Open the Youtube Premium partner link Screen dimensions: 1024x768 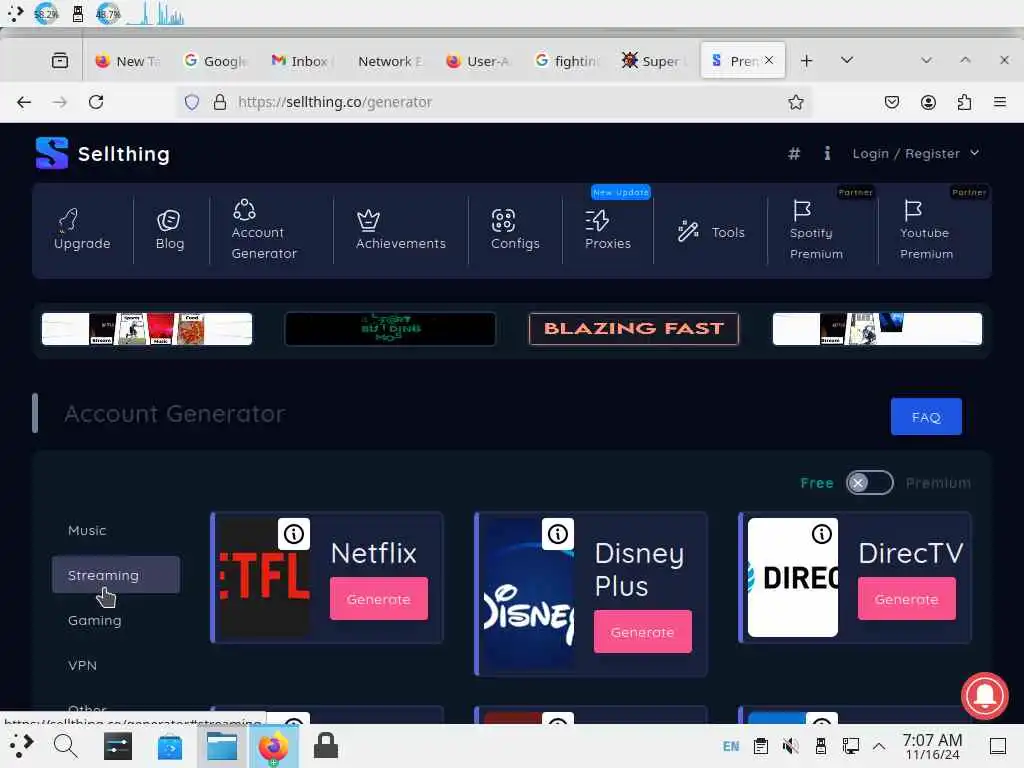(926, 230)
